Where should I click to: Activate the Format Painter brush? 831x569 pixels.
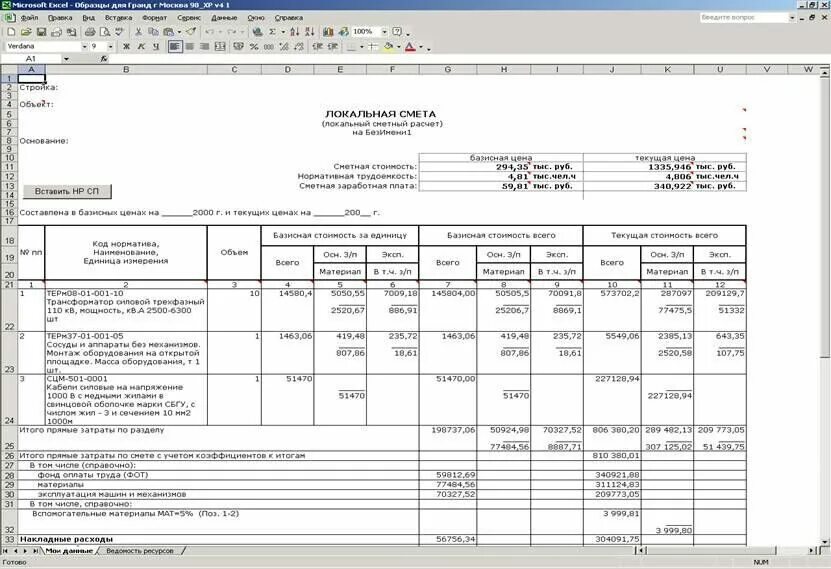pyautogui.click(x=191, y=32)
